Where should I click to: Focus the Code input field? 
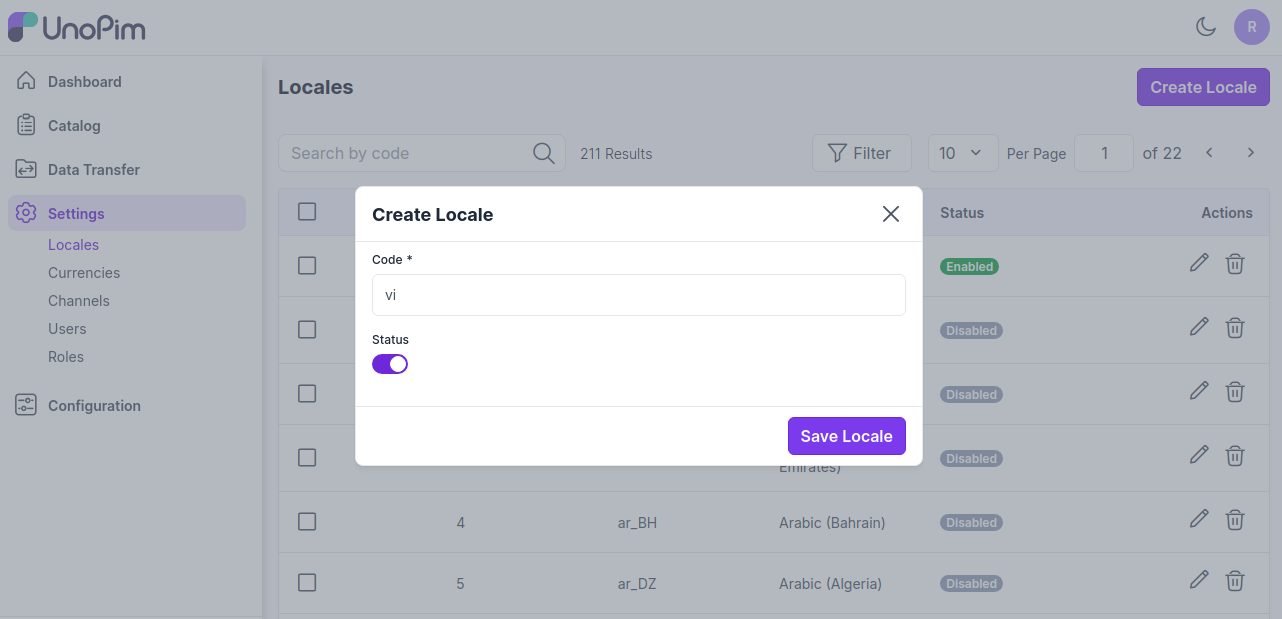pos(638,296)
